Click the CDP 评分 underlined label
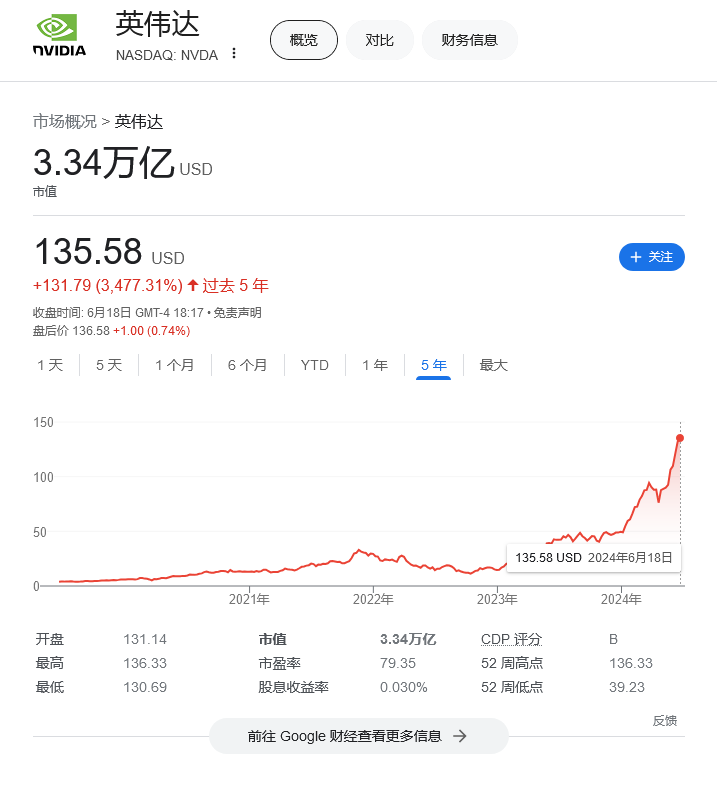The width and height of the screenshot is (717, 786). click(x=511, y=639)
